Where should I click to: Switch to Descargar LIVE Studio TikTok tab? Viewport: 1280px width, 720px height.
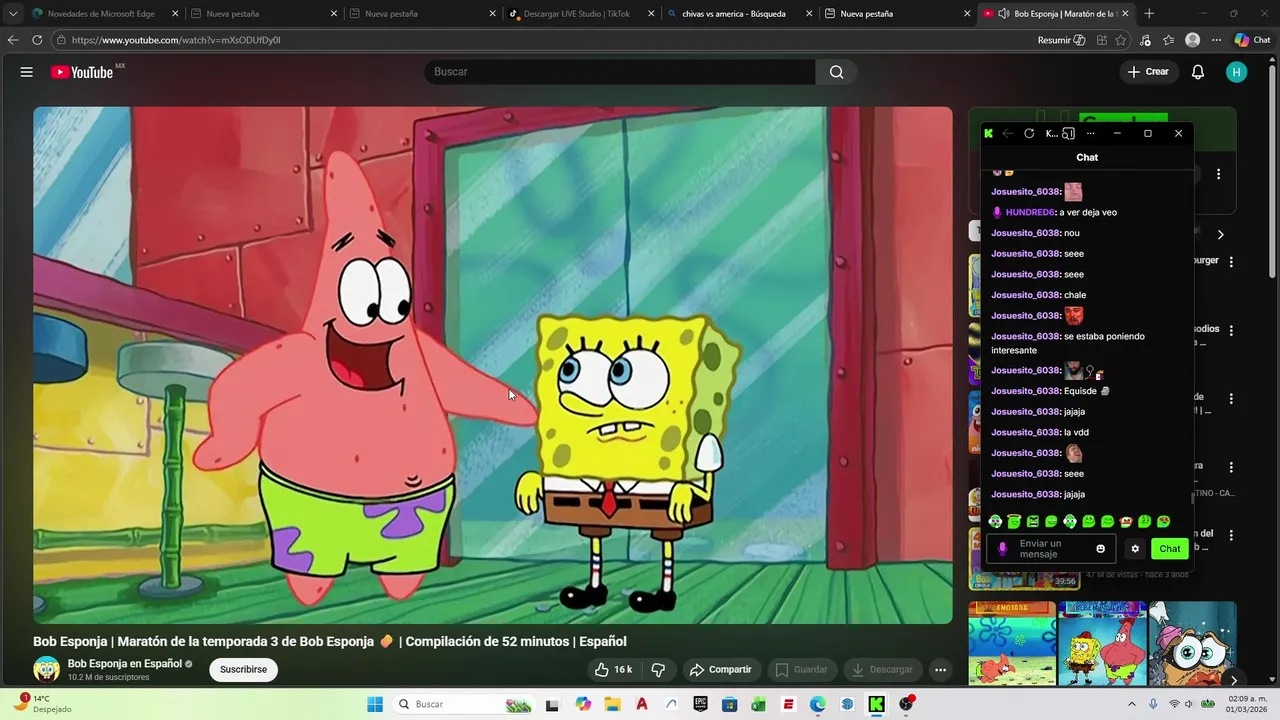click(578, 14)
